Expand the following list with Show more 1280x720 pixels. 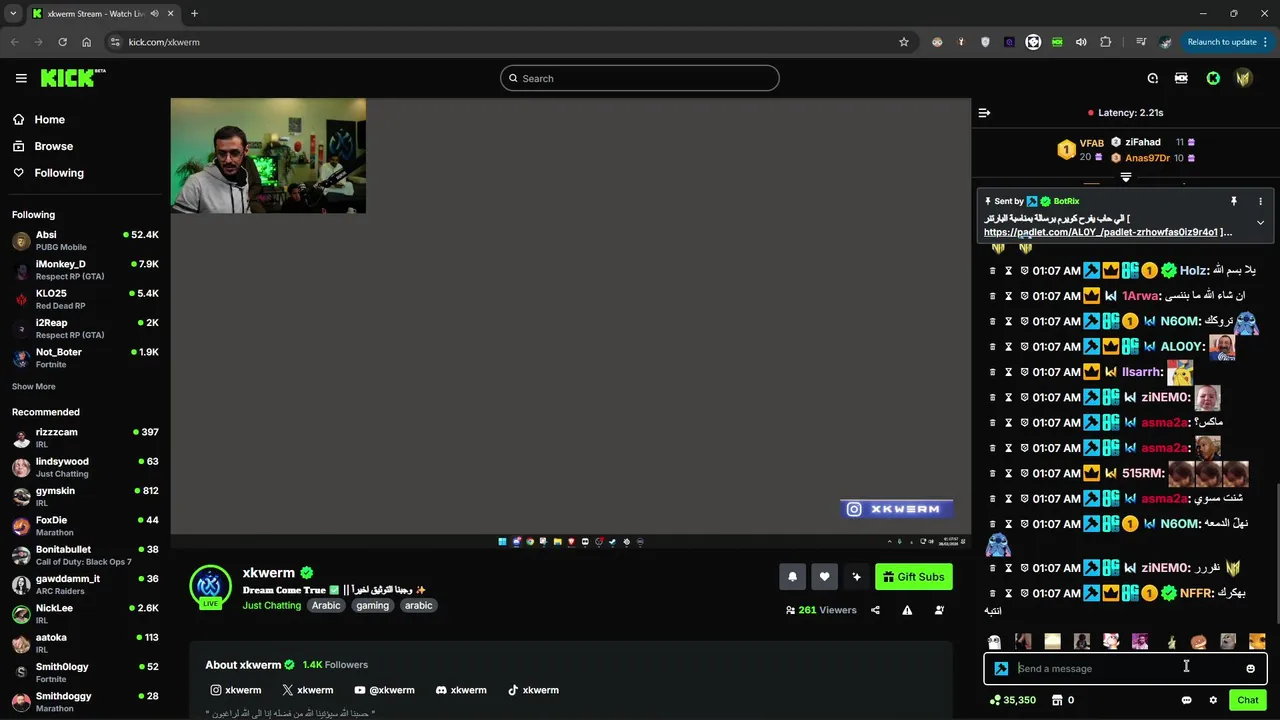coord(34,386)
